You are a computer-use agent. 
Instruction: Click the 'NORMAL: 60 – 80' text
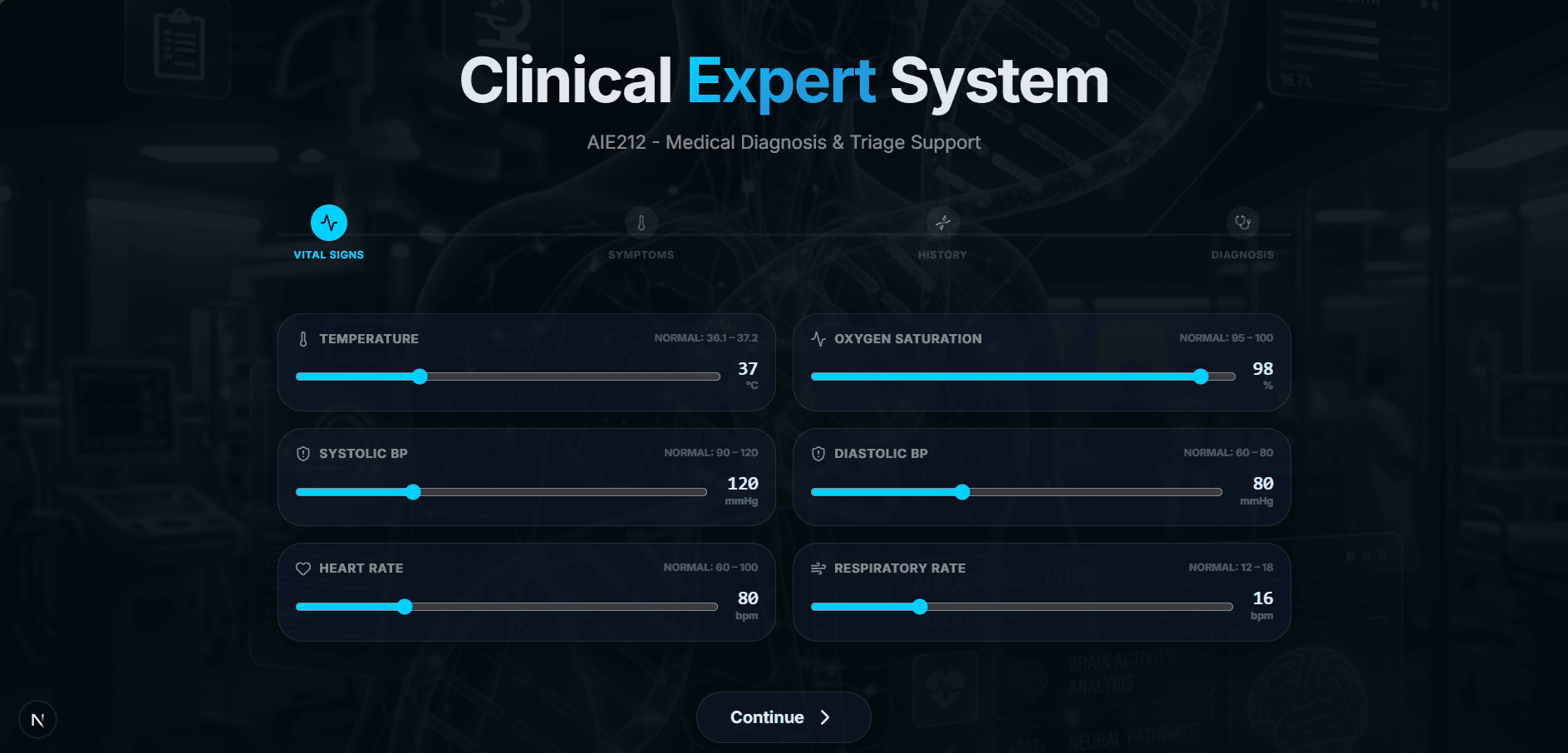(1228, 453)
